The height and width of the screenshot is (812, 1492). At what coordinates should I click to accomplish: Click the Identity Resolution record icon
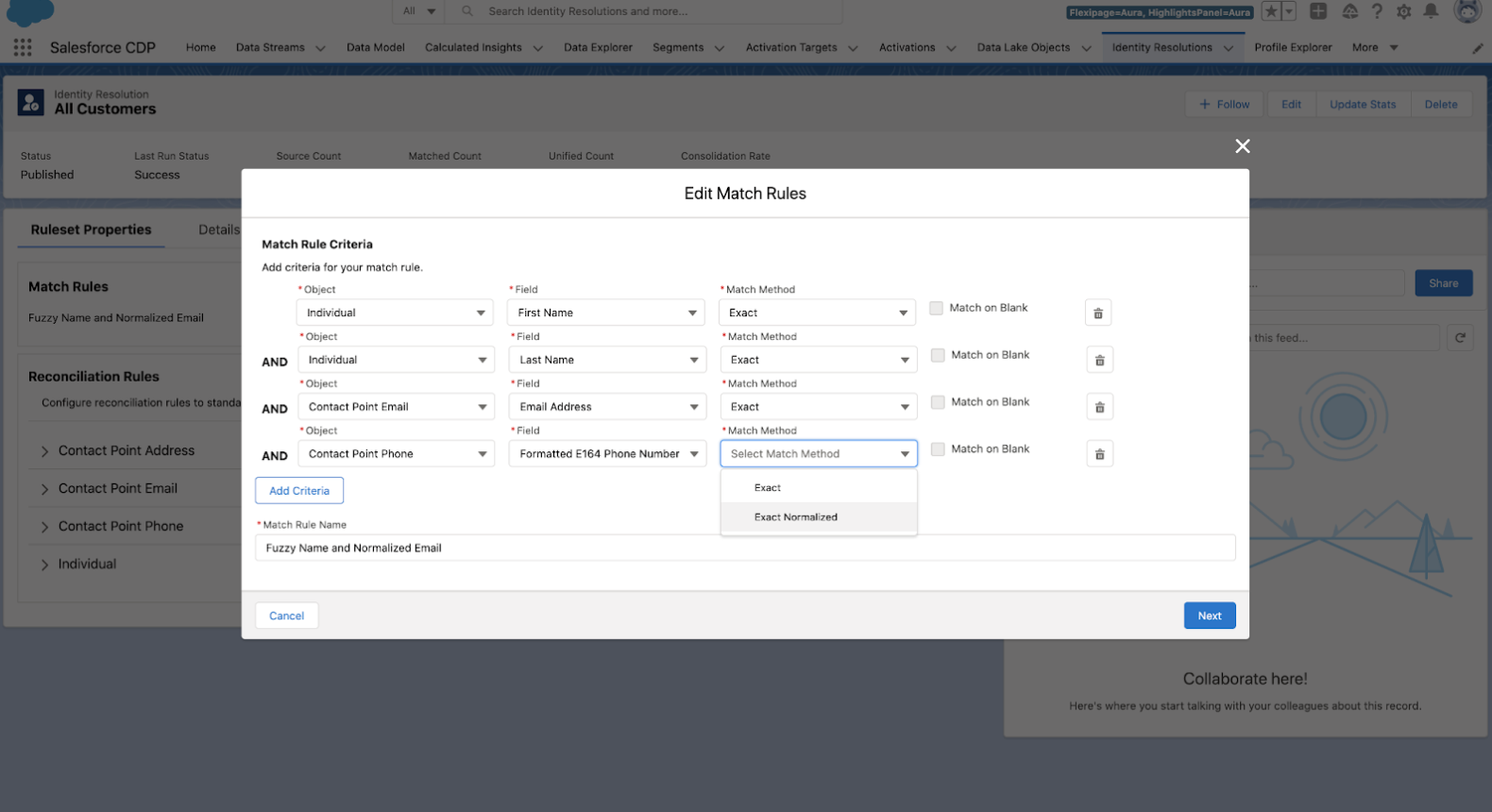pos(31,102)
